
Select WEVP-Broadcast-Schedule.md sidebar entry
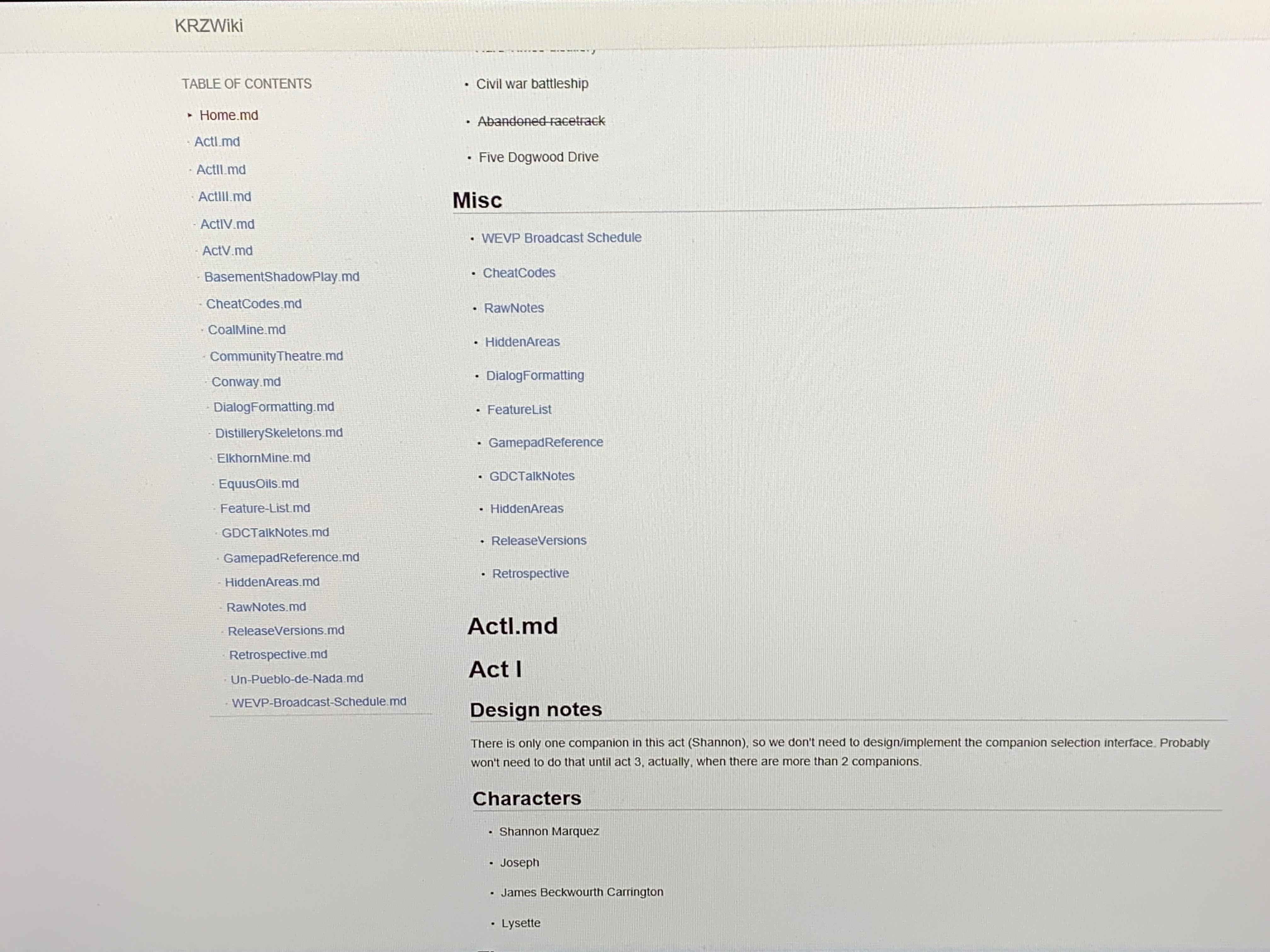(319, 702)
